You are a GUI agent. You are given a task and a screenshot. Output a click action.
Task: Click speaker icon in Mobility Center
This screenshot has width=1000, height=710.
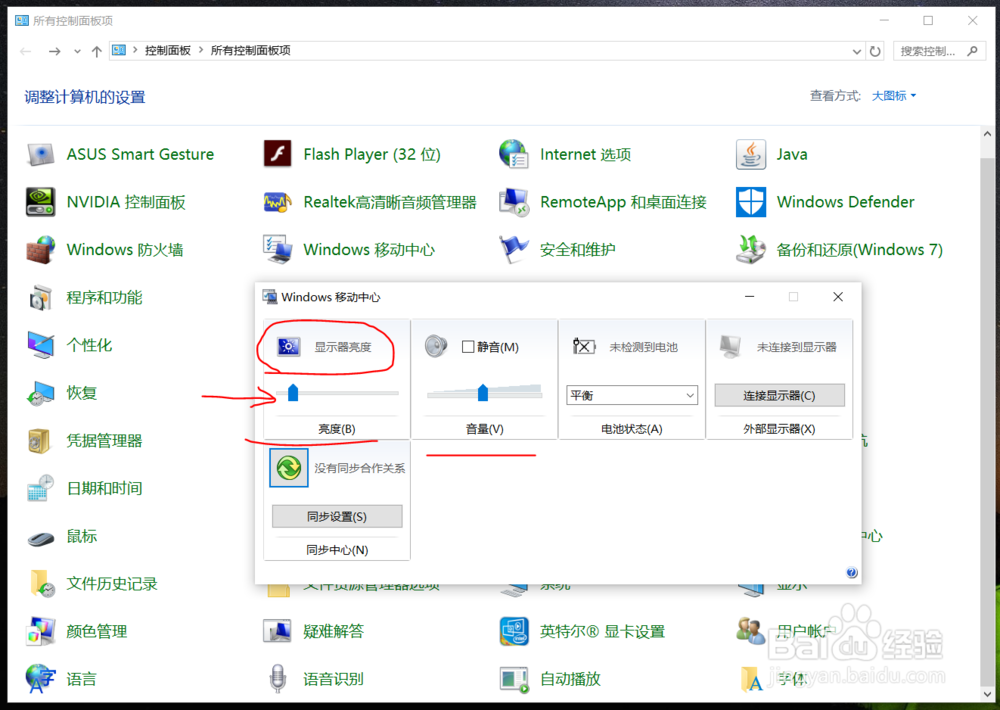(x=436, y=346)
